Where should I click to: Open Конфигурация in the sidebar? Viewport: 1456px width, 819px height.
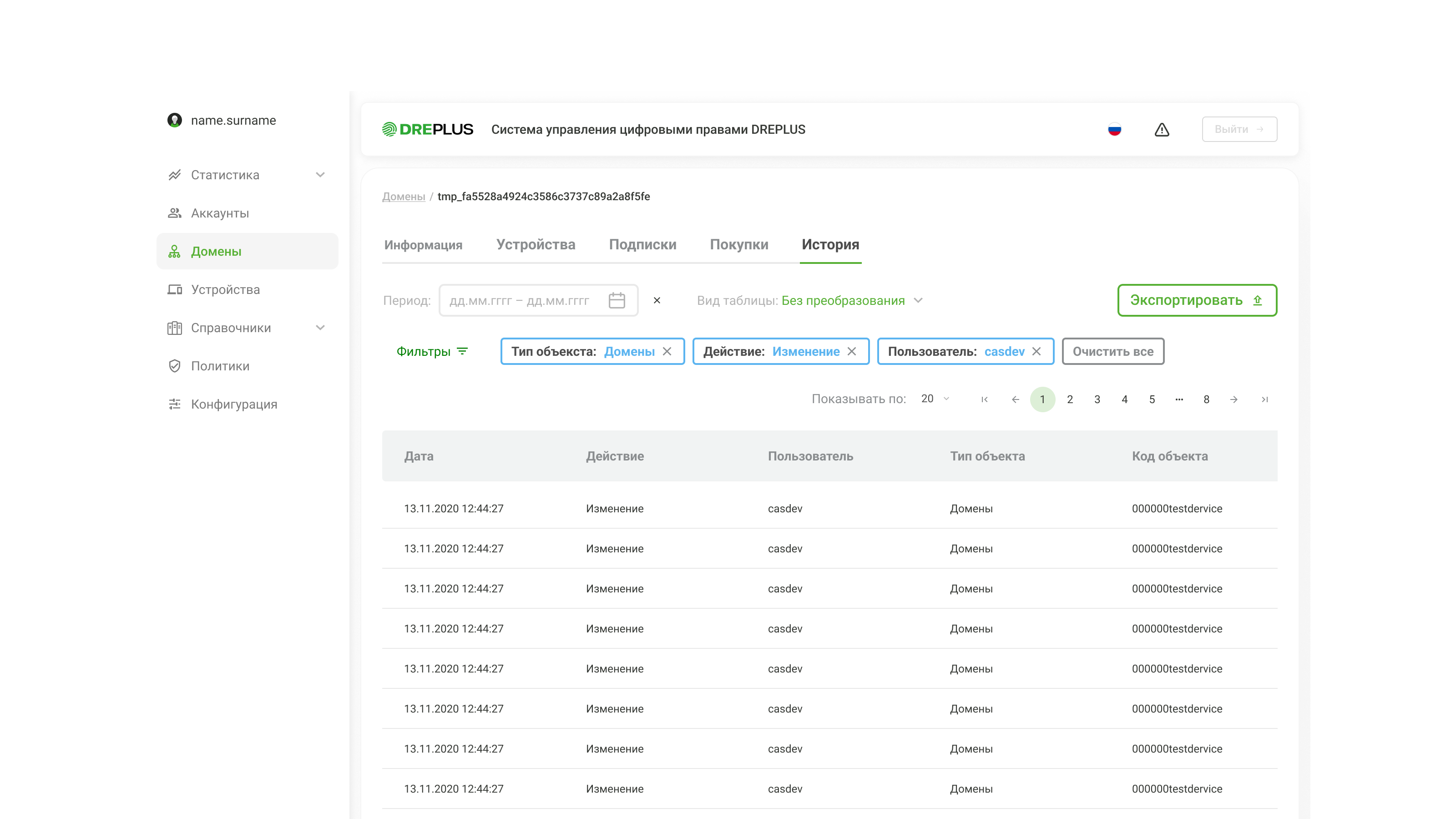(248, 404)
